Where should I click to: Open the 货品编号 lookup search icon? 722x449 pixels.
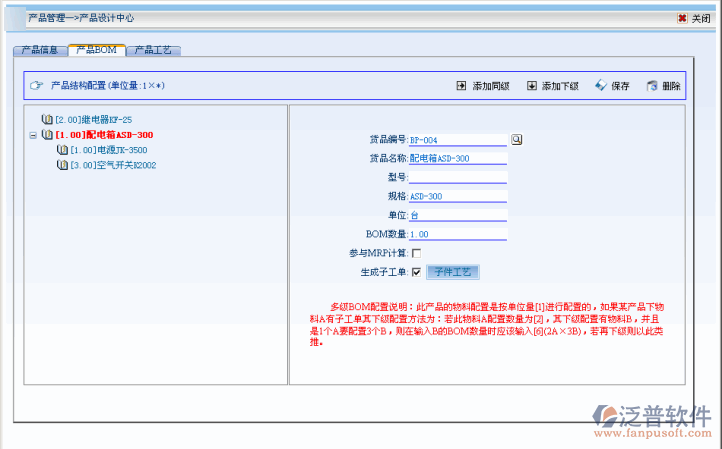pyautogui.click(x=517, y=140)
